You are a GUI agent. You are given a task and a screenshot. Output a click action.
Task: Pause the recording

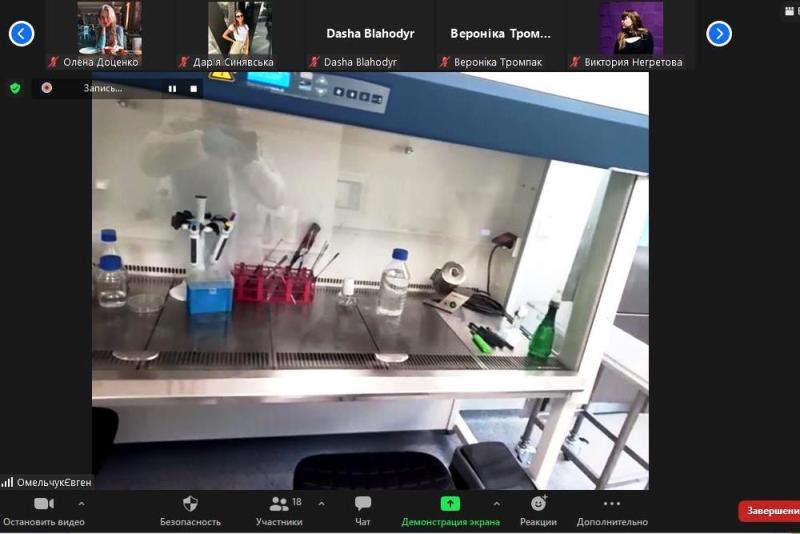coord(172,89)
